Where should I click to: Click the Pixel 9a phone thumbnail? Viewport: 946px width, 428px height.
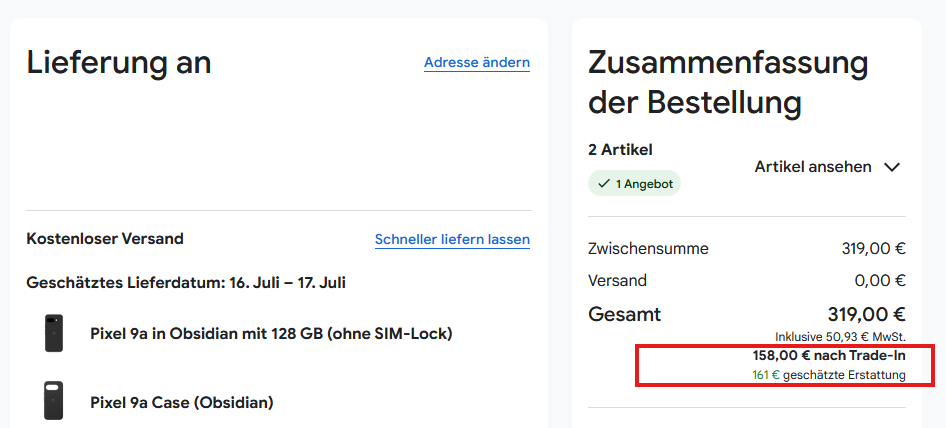coord(54,333)
